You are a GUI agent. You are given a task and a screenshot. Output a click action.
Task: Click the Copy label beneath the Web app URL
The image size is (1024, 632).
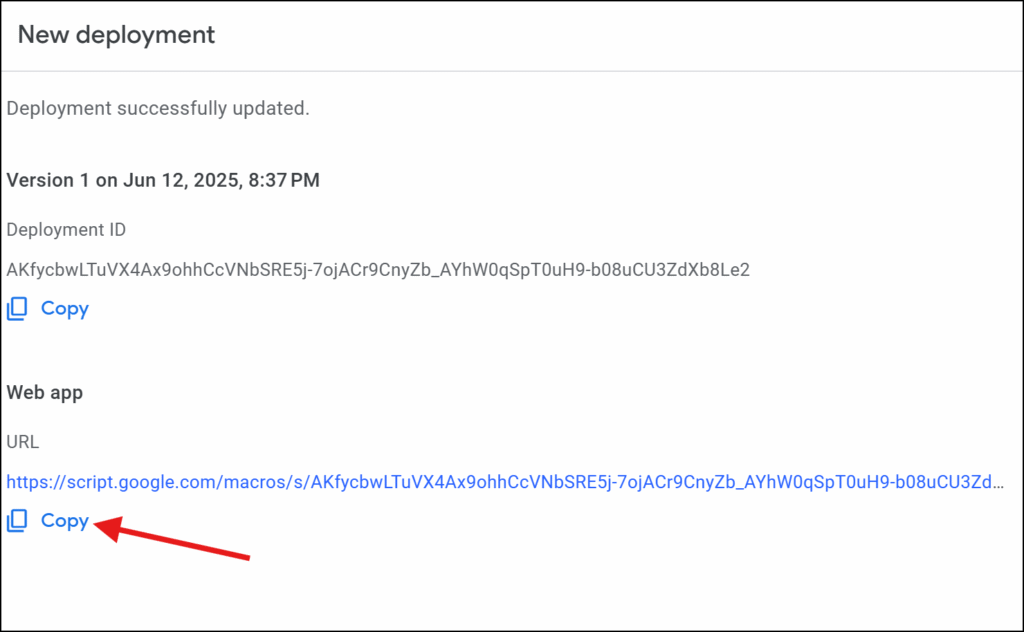point(65,521)
